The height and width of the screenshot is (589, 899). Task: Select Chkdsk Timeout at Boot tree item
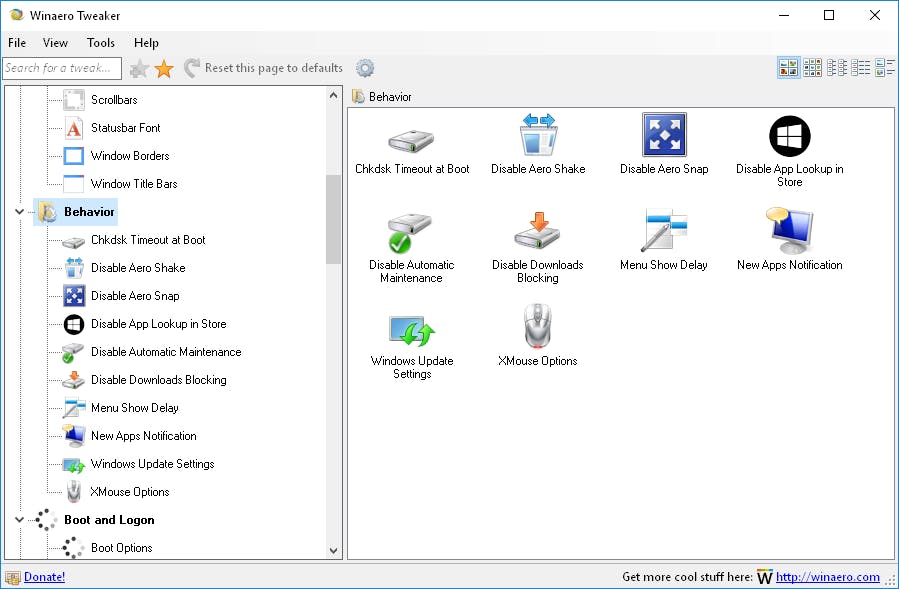pos(148,240)
